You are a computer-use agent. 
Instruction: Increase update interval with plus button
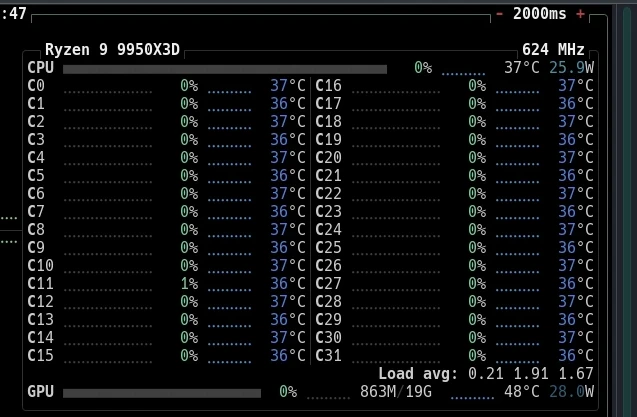tap(580, 14)
